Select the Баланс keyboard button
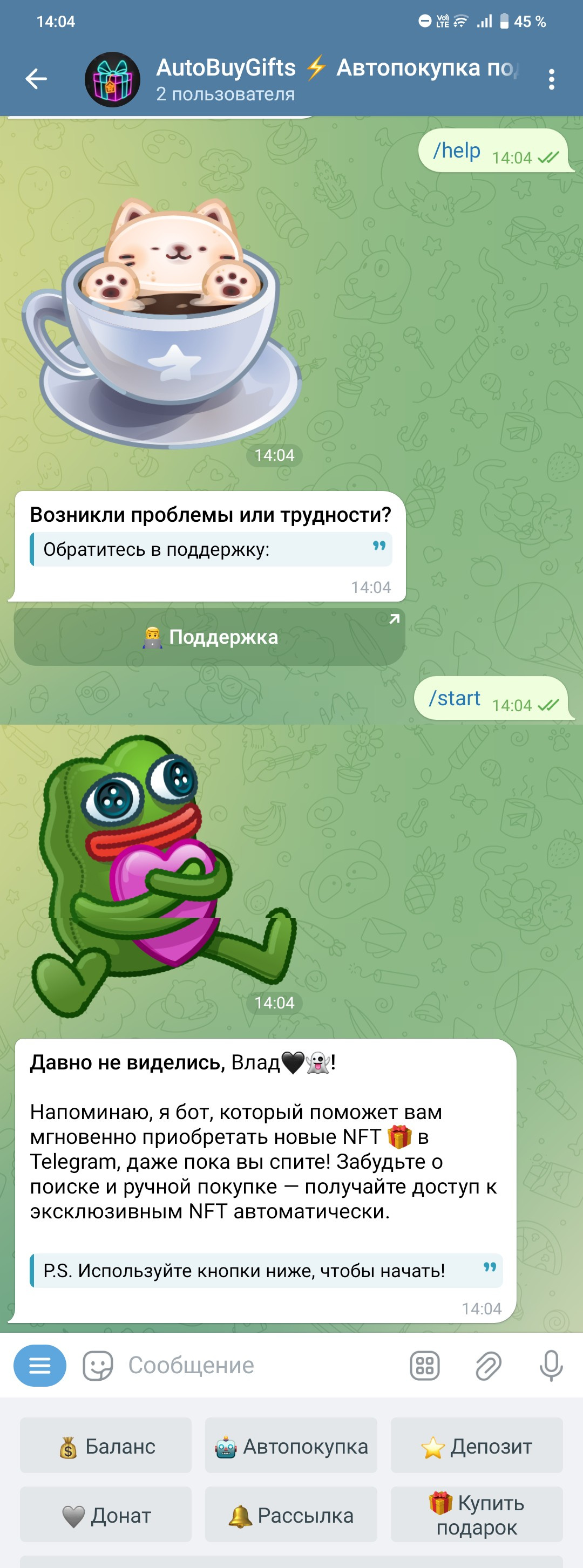The width and height of the screenshot is (583, 1568). 106,1446
